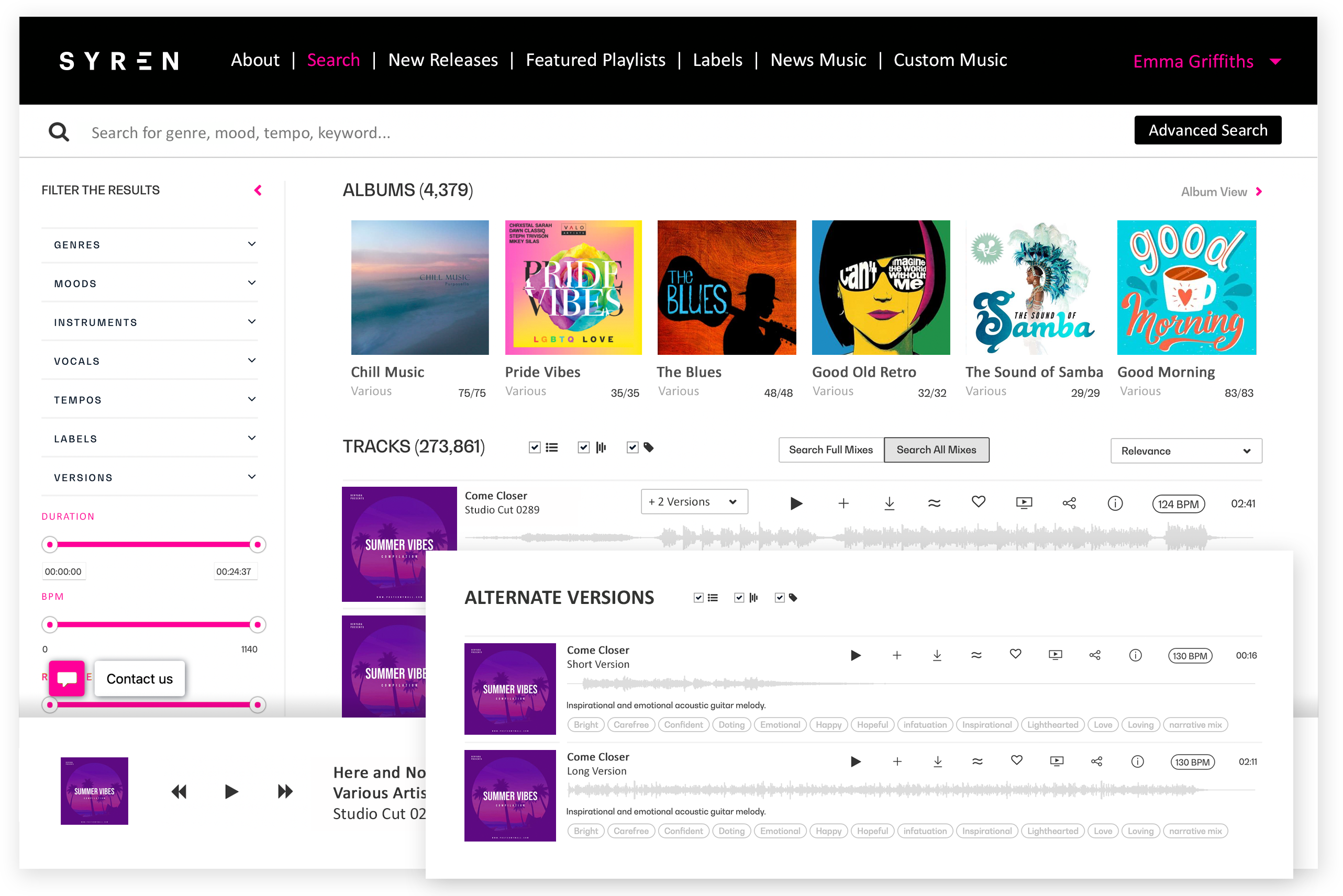
Task: Click the similarity search icon on Come Closer Long Version
Action: tap(977, 761)
